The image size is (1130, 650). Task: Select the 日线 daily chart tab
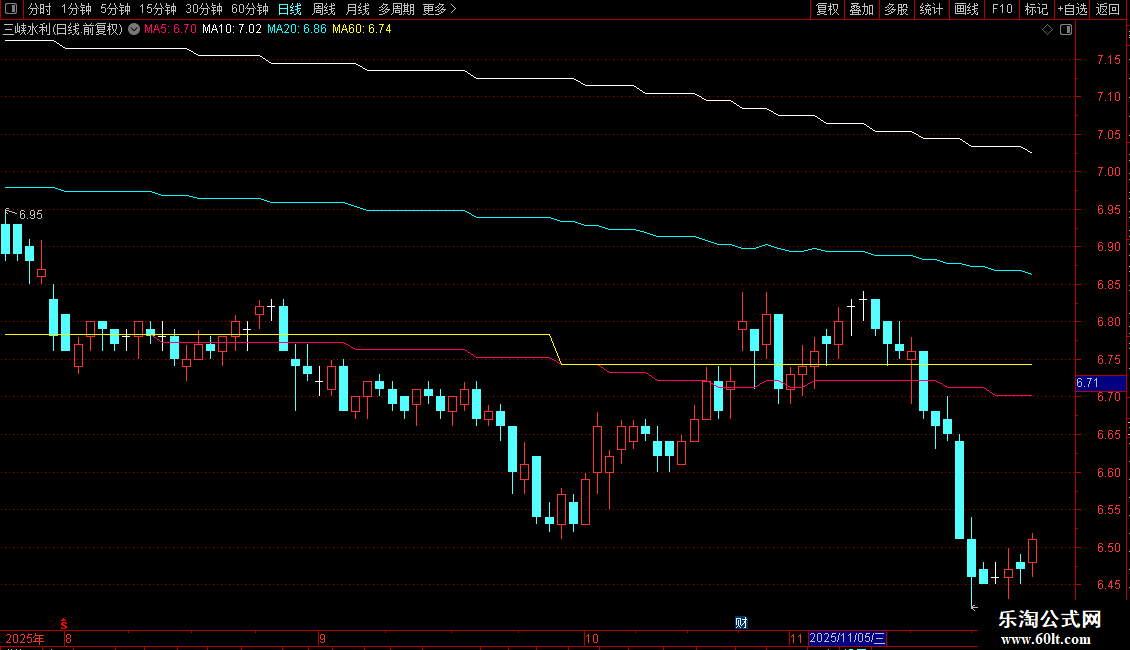pyautogui.click(x=290, y=9)
